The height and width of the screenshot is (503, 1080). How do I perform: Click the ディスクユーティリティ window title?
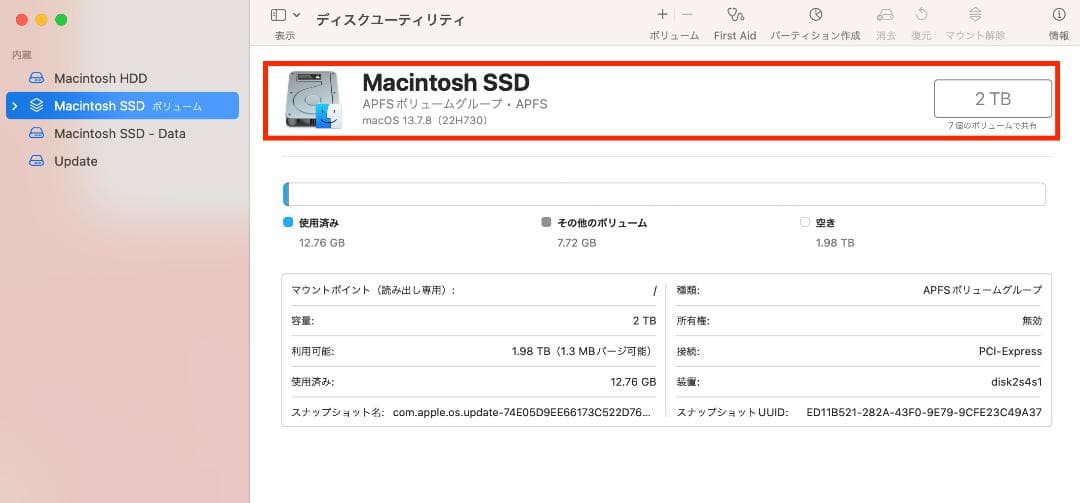[x=390, y=20]
